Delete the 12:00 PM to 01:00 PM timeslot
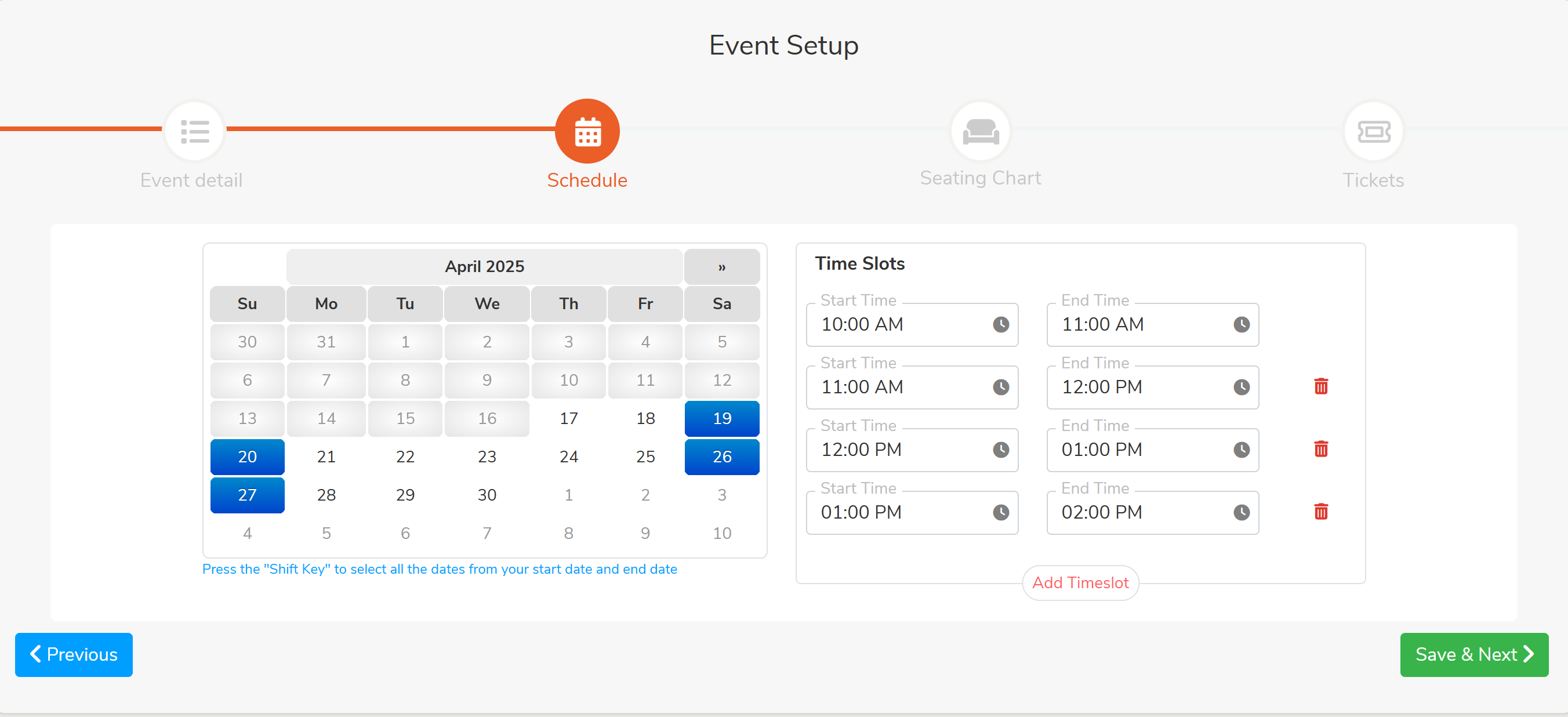 1320,449
